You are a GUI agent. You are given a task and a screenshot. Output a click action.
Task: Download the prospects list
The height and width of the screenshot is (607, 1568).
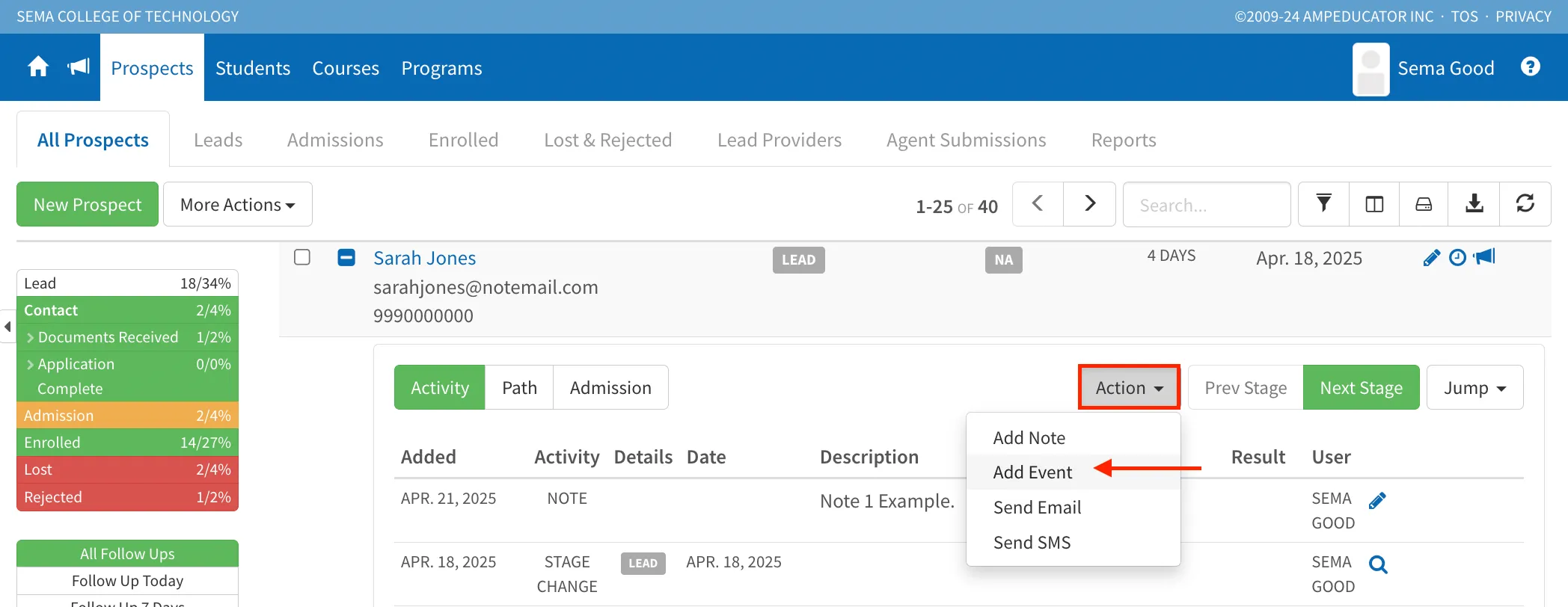point(1474,204)
